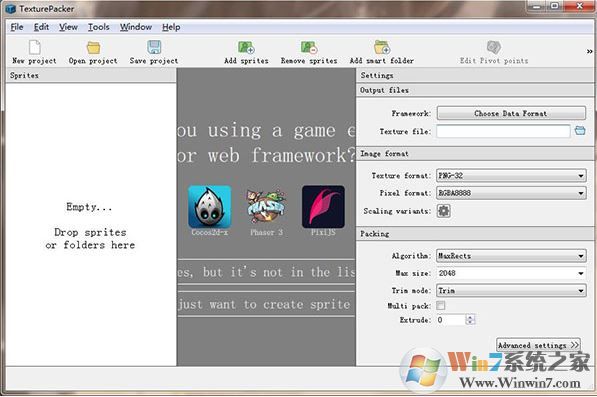Image resolution: width=597 pixels, height=397 pixels.
Task: Expand toolbar overflow chevron
Action: (589, 51)
